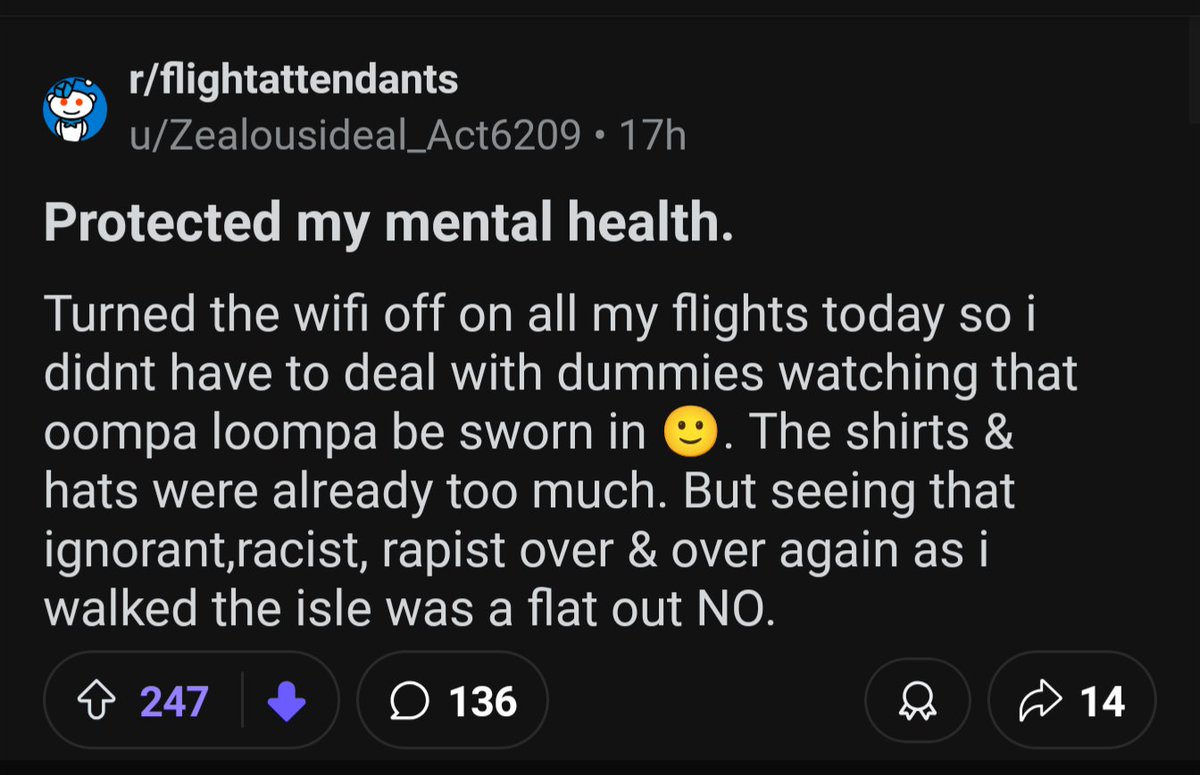1200x775 pixels.
Task: Click the line starting "ignorant,racist"
Action: (515, 549)
